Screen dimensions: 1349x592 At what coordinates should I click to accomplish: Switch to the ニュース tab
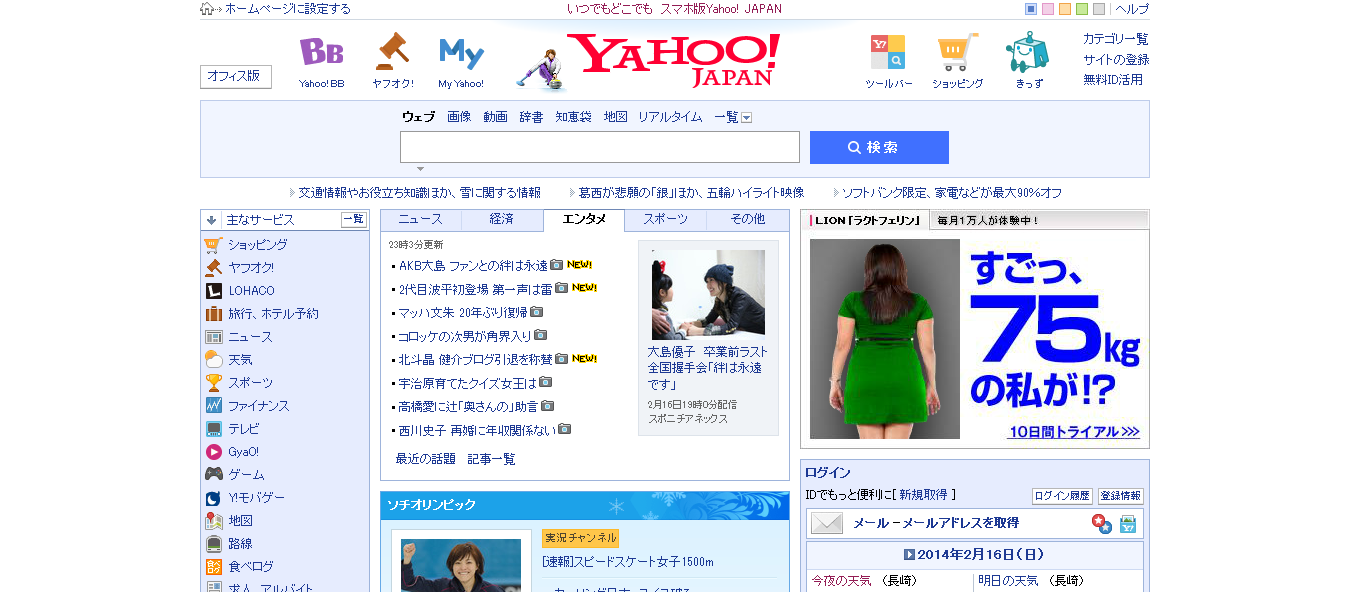pos(420,219)
